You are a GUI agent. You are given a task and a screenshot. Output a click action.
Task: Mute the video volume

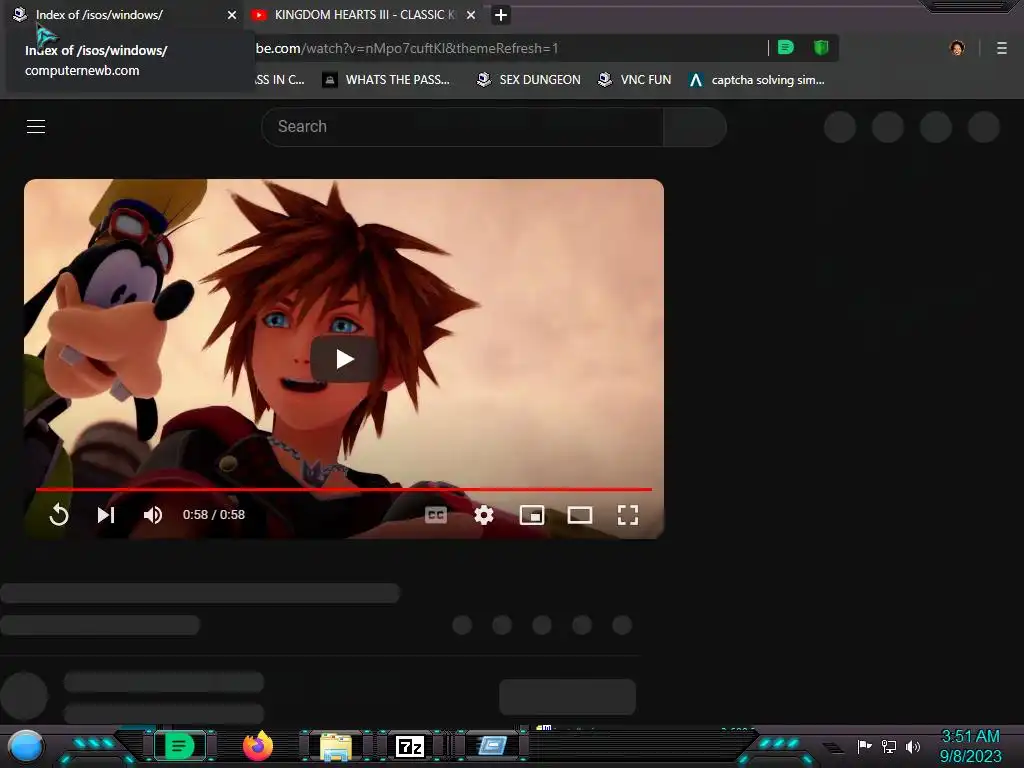coord(153,515)
